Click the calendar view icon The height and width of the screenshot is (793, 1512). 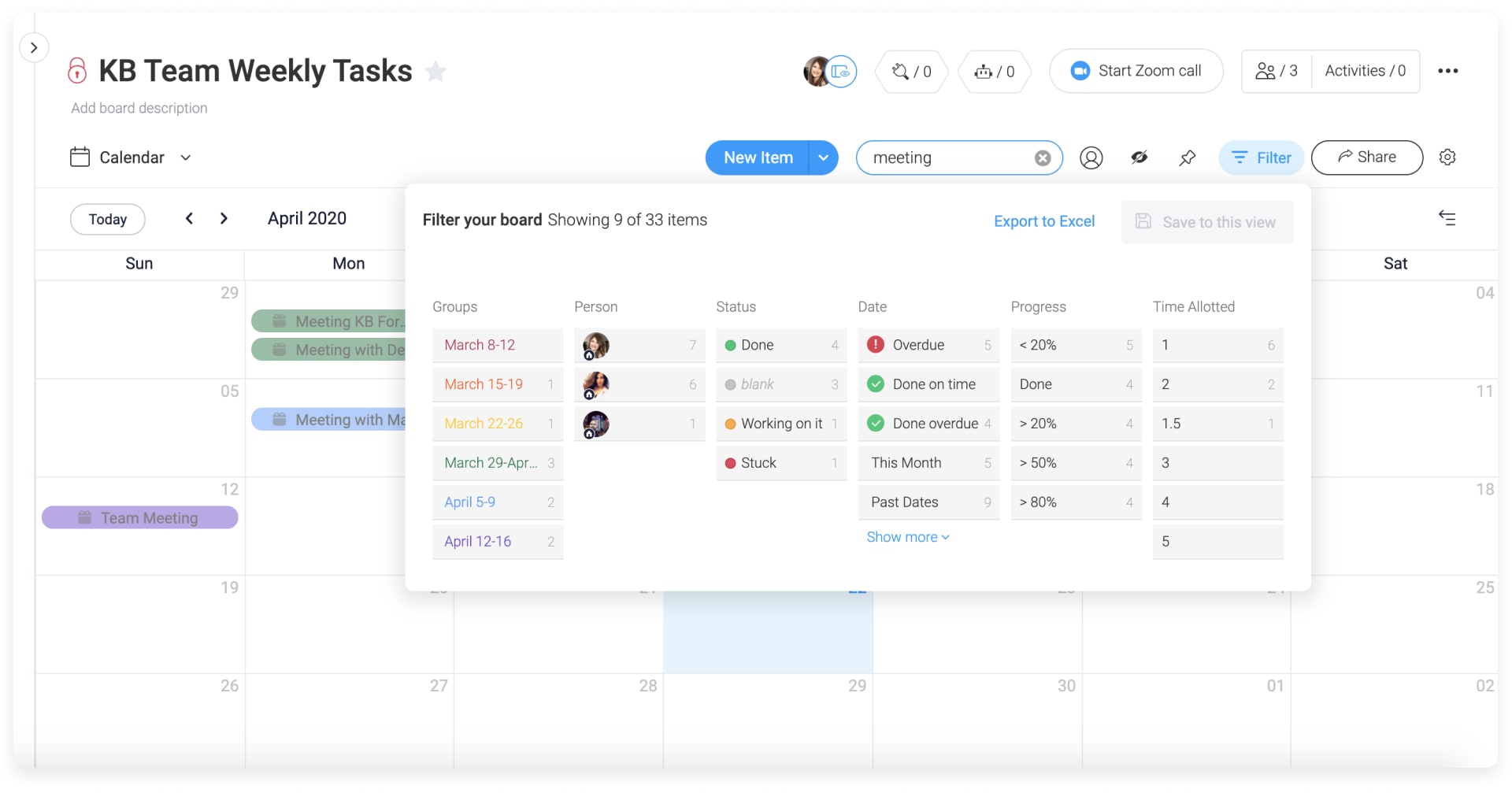[80, 157]
